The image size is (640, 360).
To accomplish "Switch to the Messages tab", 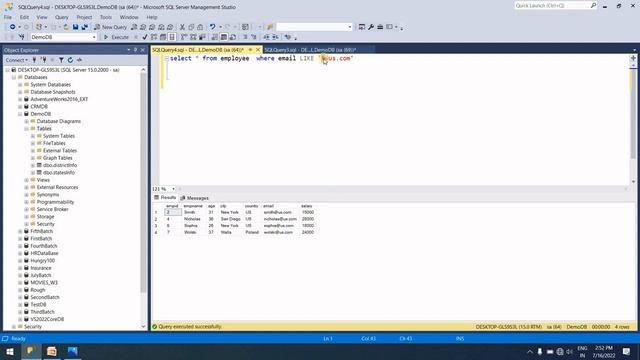I will [195, 198].
